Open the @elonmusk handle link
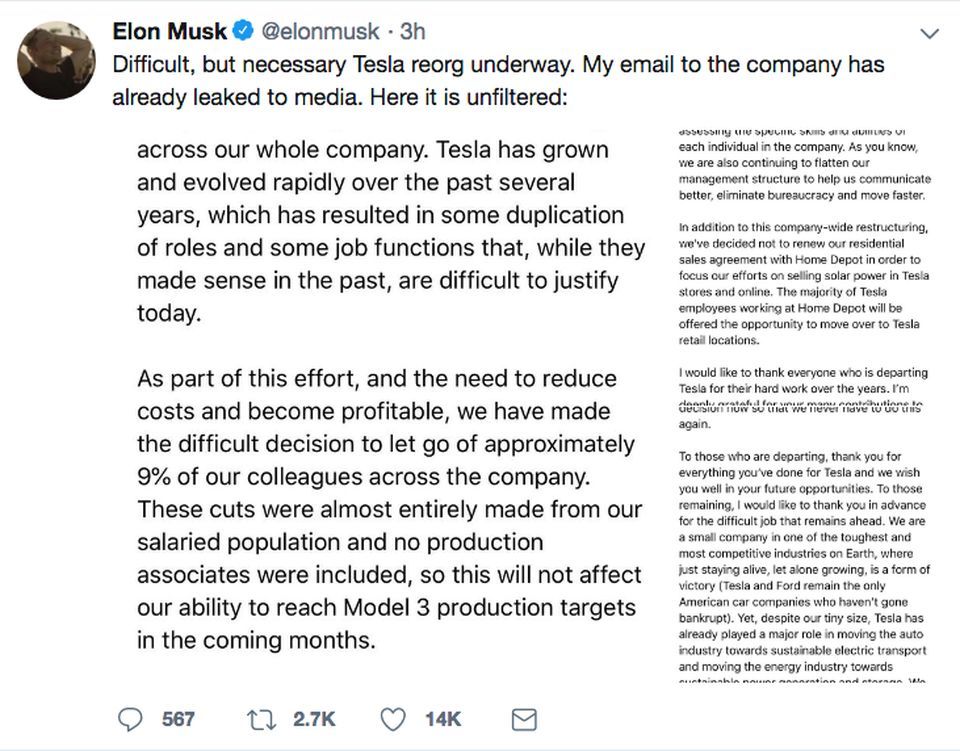The height and width of the screenshot is (751, 960). (320, 32)
